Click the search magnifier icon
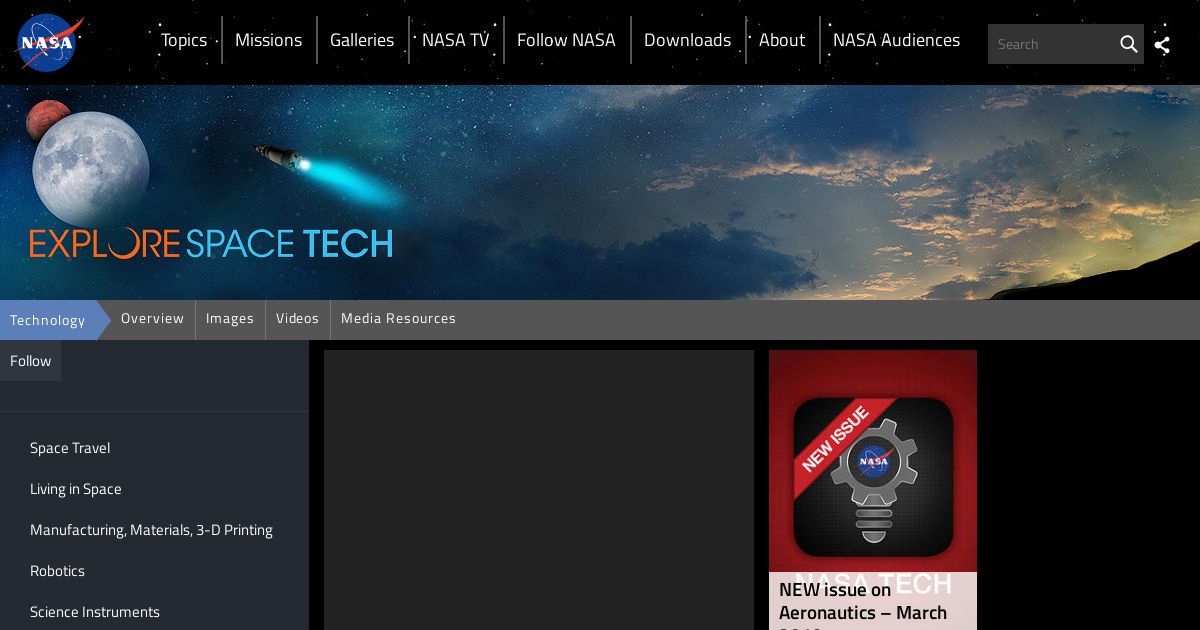The height and width of the screenshot is (630, 1200). point(1129,44)
